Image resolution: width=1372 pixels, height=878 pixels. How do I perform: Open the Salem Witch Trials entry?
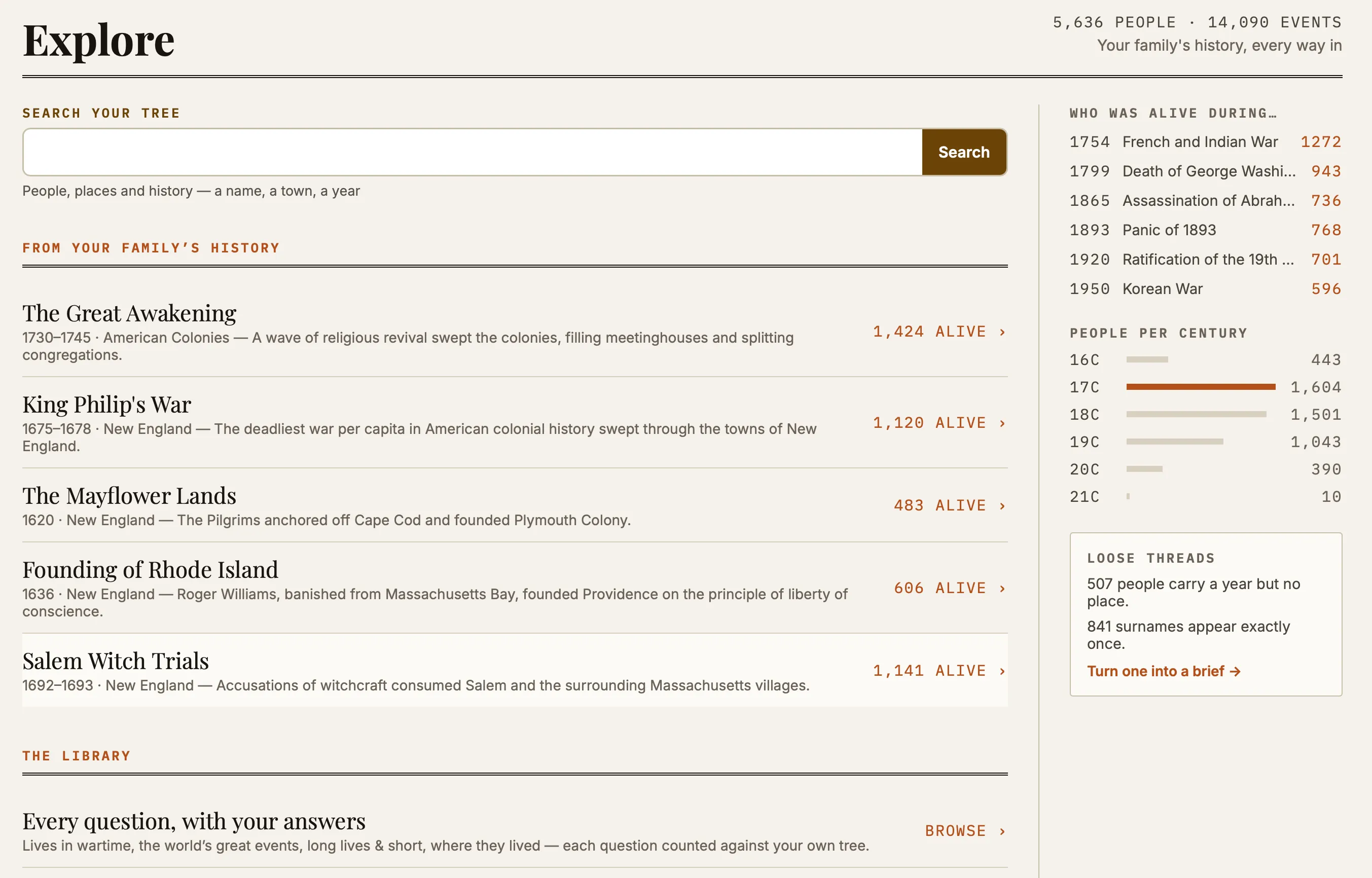pos(515,671)
